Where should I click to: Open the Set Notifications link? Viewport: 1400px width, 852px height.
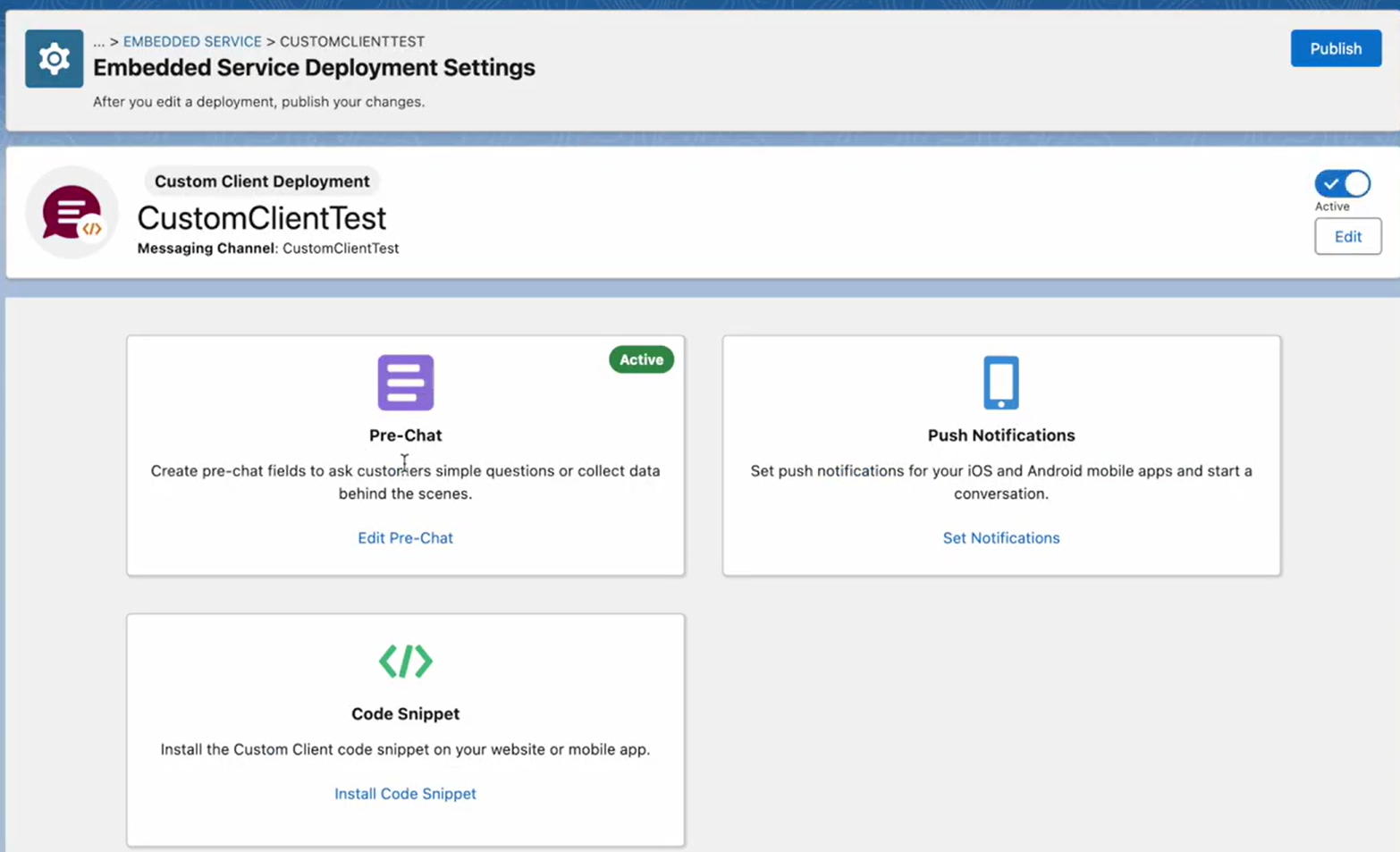tap(1000, 538)
